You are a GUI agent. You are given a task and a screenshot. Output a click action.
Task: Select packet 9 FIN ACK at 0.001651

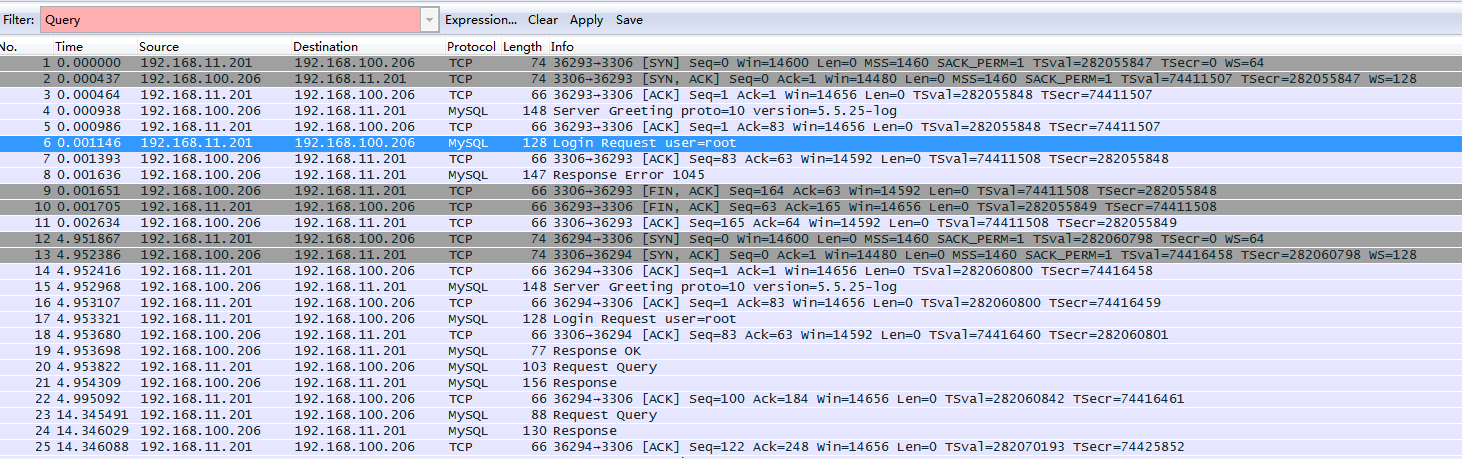[x=731, y=191]
